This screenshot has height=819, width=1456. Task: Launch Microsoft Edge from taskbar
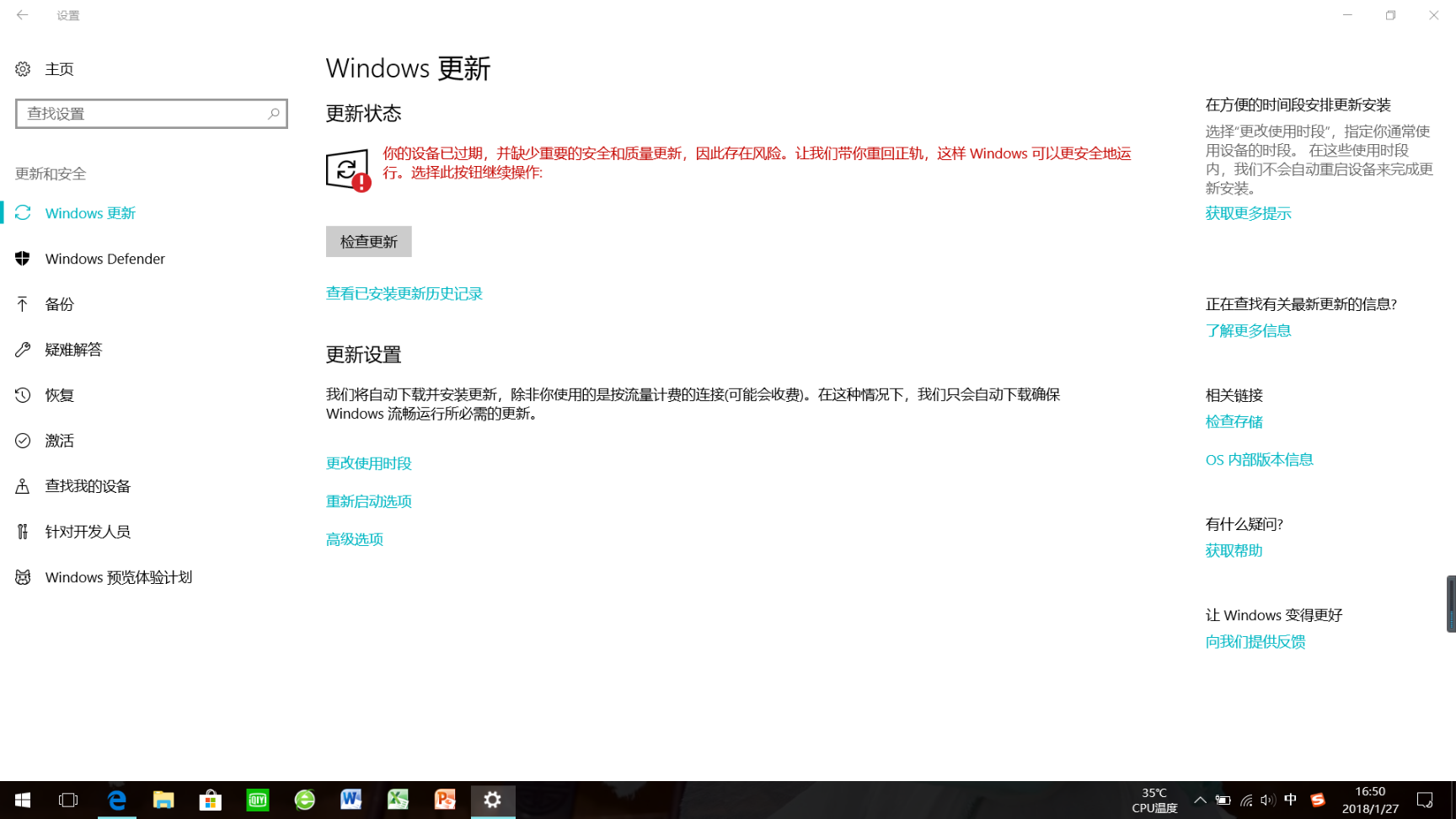[116, 800]
